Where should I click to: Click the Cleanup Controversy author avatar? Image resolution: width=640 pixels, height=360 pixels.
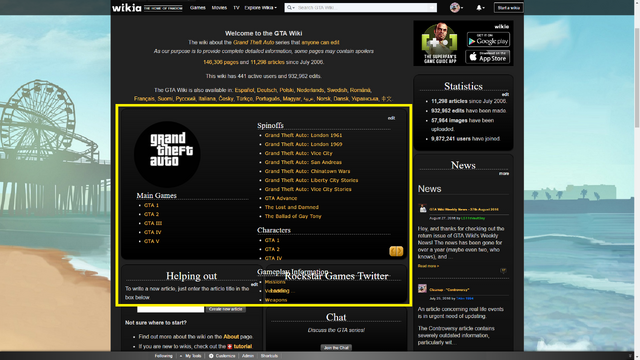tap(422, 289)
